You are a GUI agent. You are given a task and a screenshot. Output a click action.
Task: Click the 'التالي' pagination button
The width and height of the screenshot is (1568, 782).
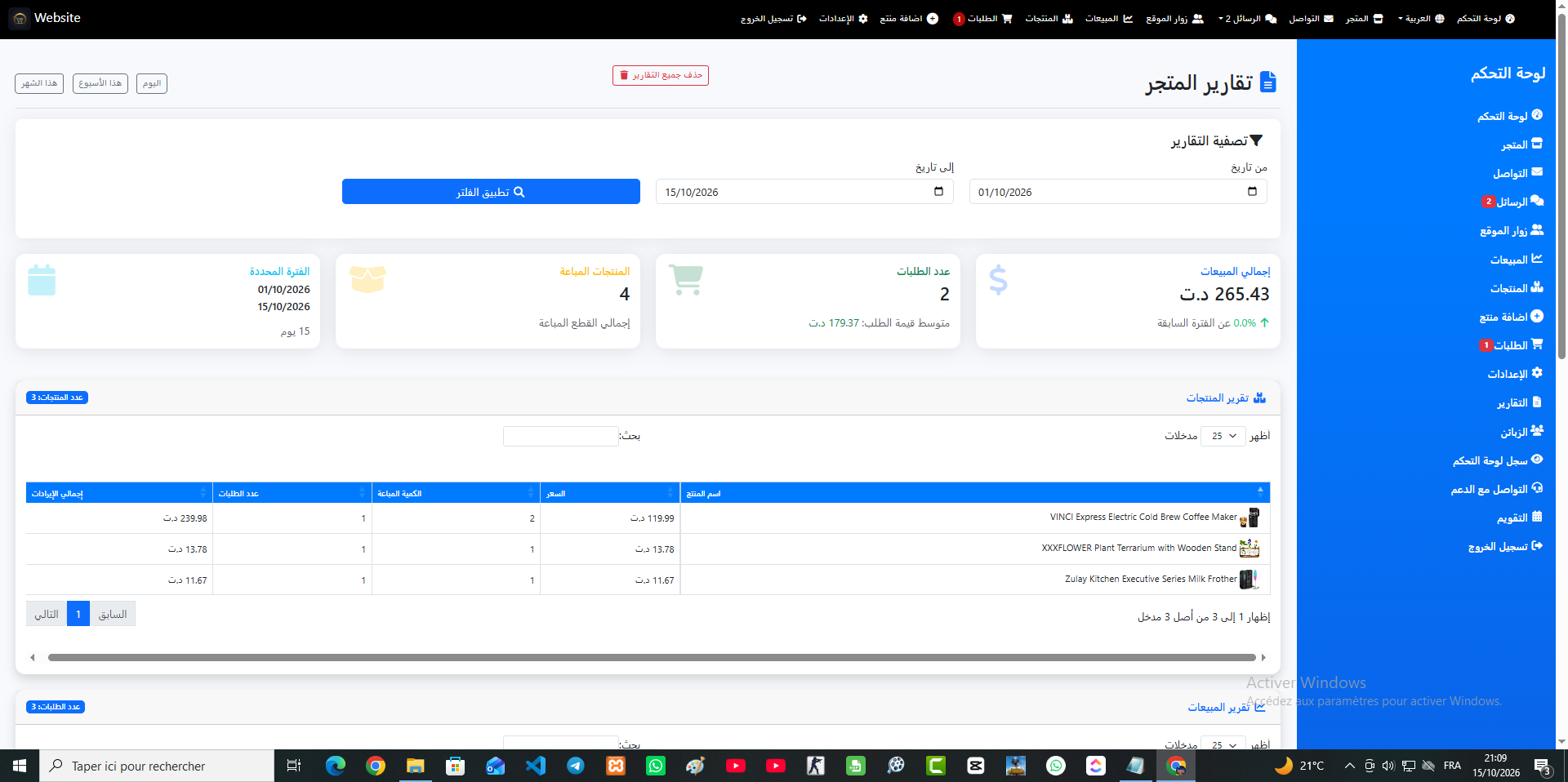point(47,614)
